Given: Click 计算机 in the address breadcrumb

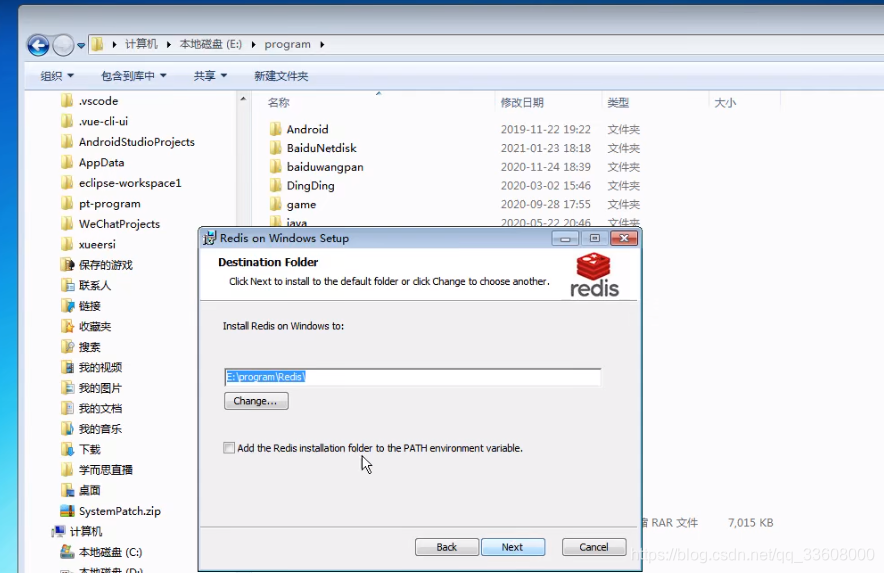Looking at the screenshot, I should pyautogui.click(x=142, y=44).
